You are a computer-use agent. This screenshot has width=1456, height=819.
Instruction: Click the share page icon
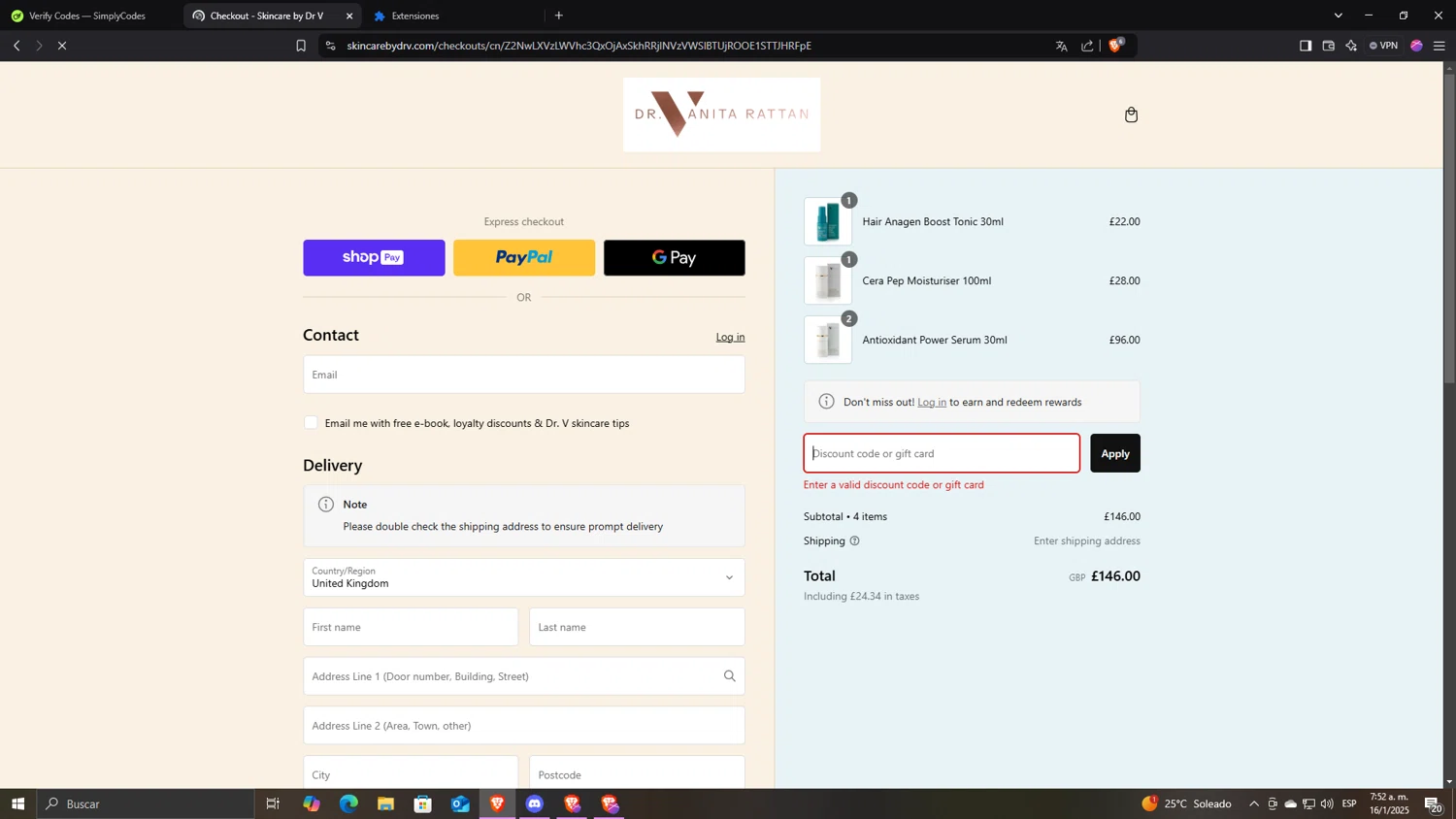1087,46
